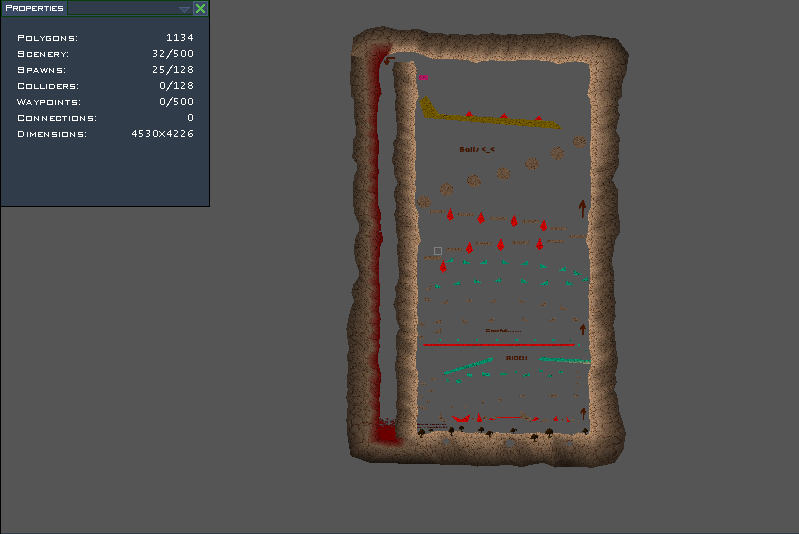Collapse the Properties panel with the triangle arrow
This screenshot has width=799, height=534.
click(183, 8)
